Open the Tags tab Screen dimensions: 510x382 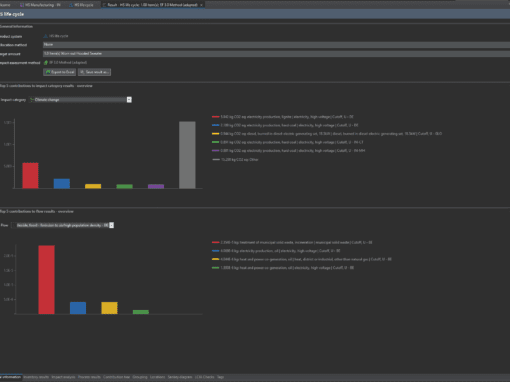[x=220, y=377]
